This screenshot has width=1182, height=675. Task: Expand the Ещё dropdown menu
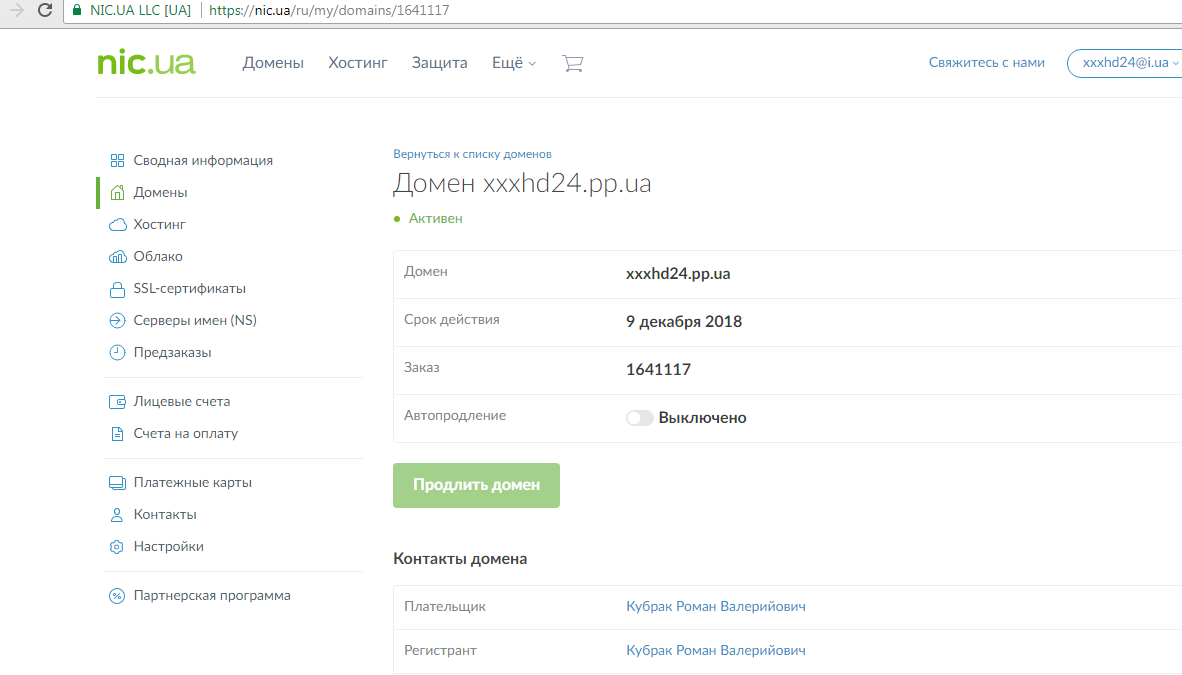pyautogui.click(x=514, y=63)
